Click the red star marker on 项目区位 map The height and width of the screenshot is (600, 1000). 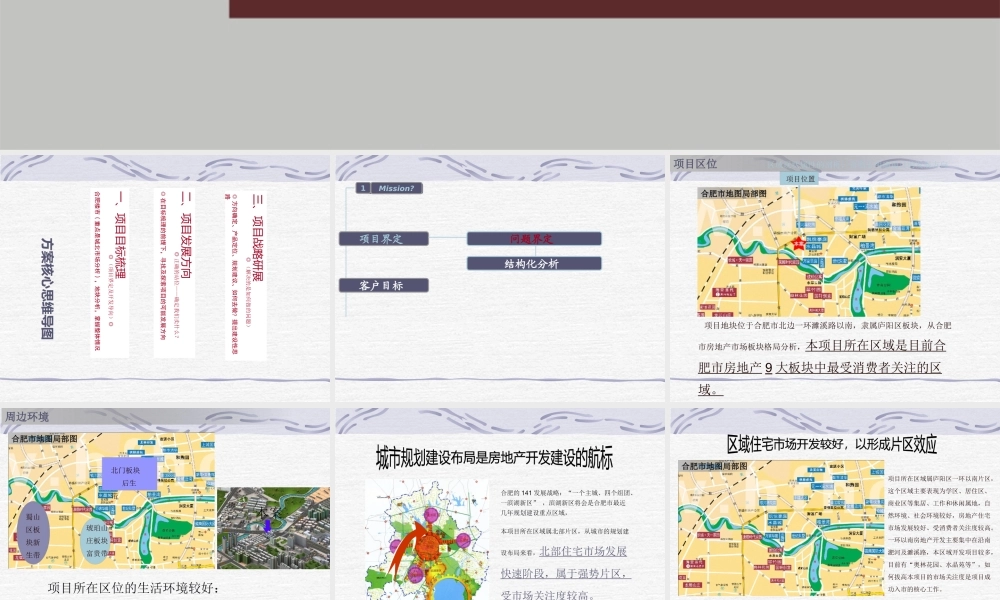point(798,243)
